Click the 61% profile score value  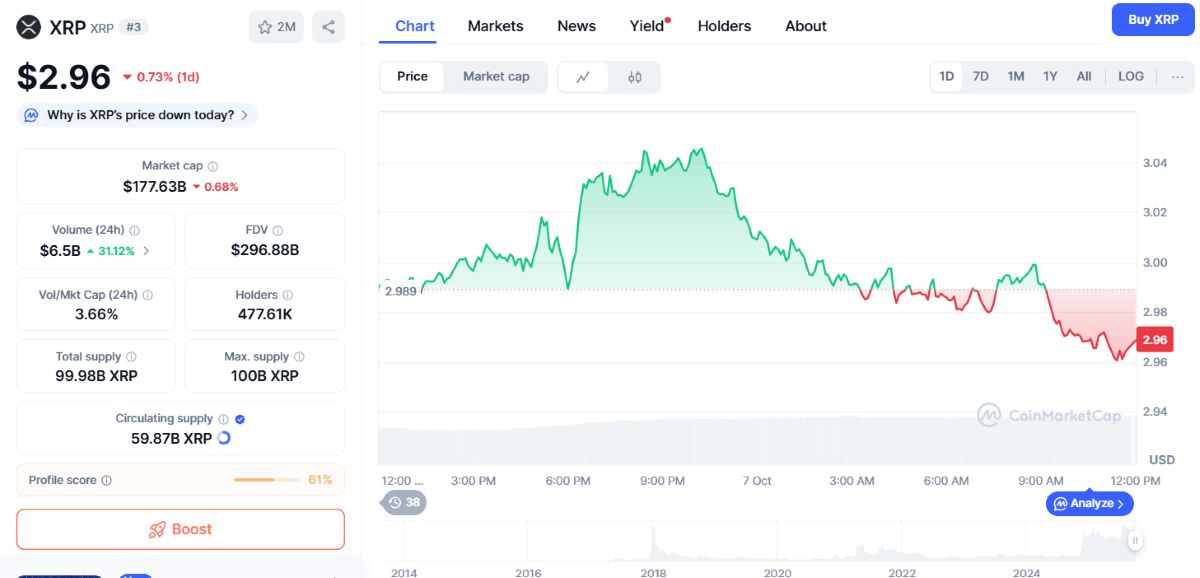[x=320, y=480]
